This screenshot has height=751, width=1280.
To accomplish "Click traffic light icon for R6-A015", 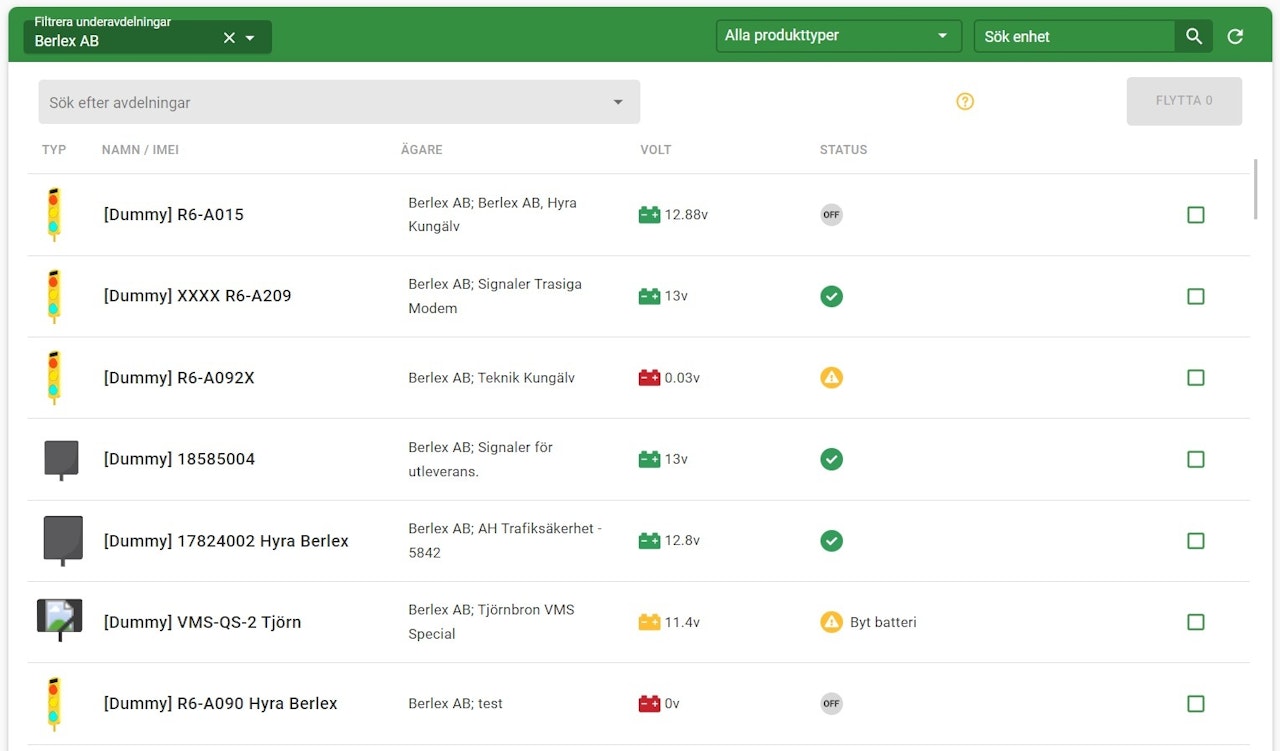I will tap(54, 214).
